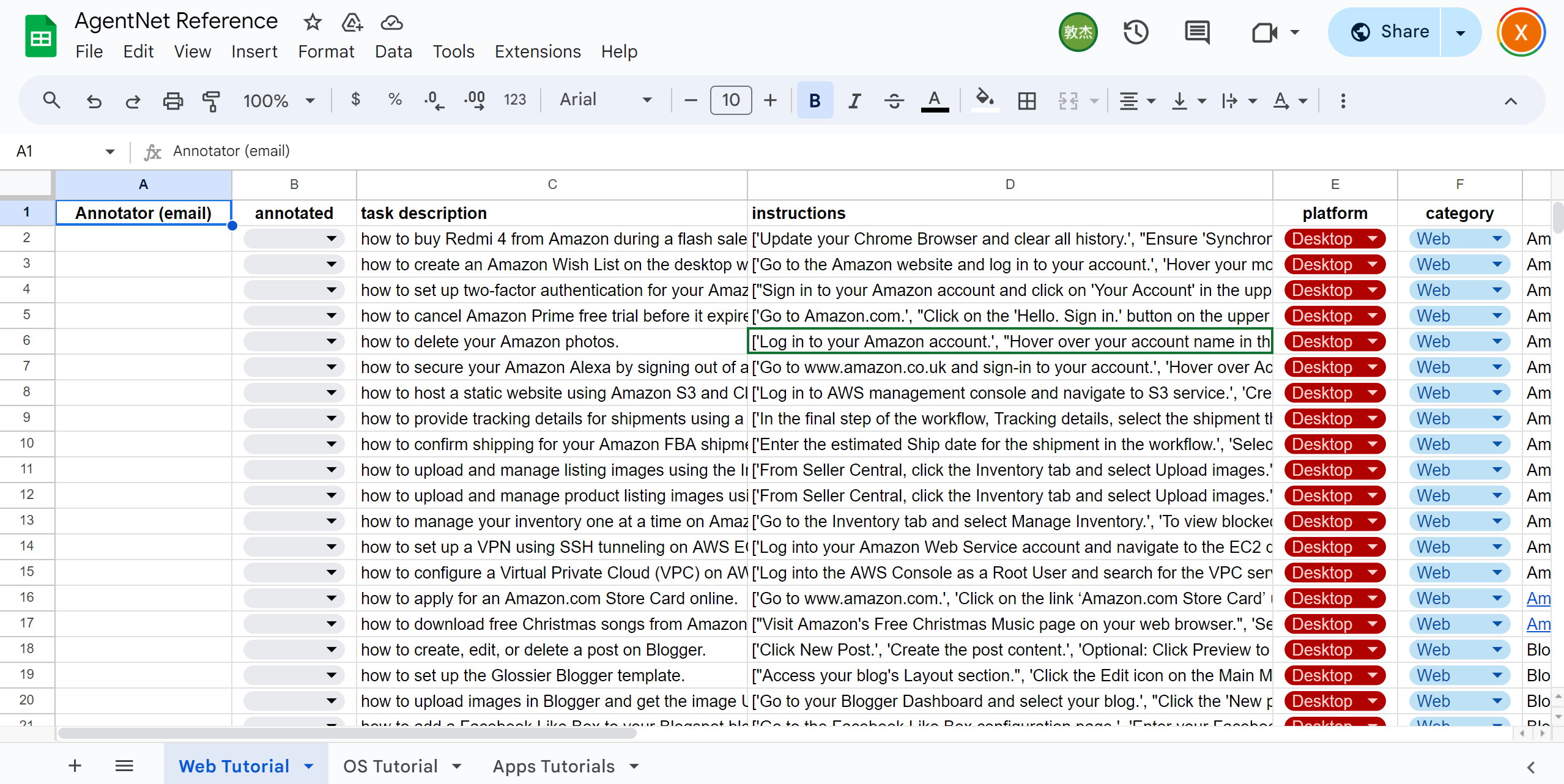
Task: Click the search menus magnifier icon
Action: (51, 100)
